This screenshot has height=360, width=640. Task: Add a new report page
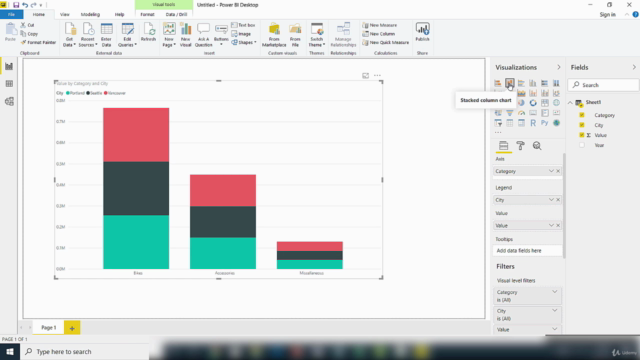tap(72, 328)
